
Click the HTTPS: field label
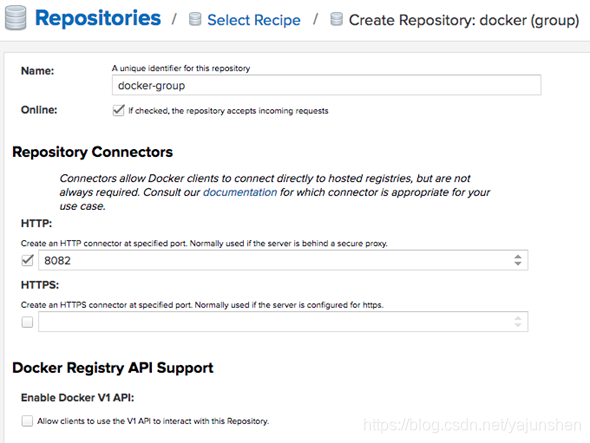40,285
